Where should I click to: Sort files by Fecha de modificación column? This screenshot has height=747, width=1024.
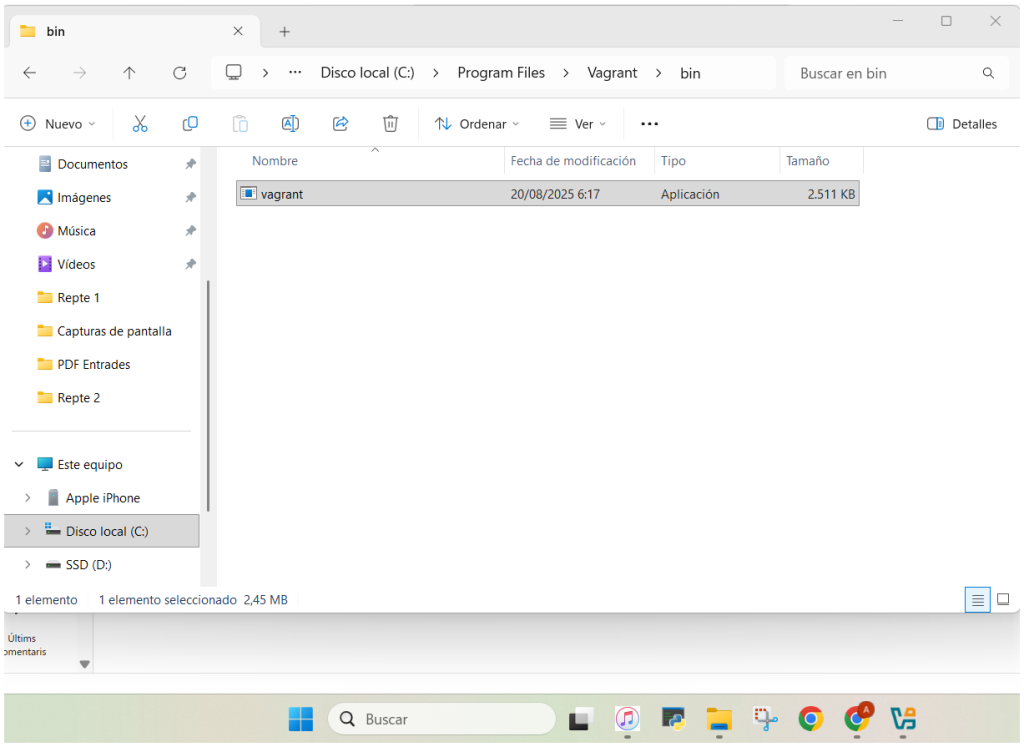tap(573, 161)
